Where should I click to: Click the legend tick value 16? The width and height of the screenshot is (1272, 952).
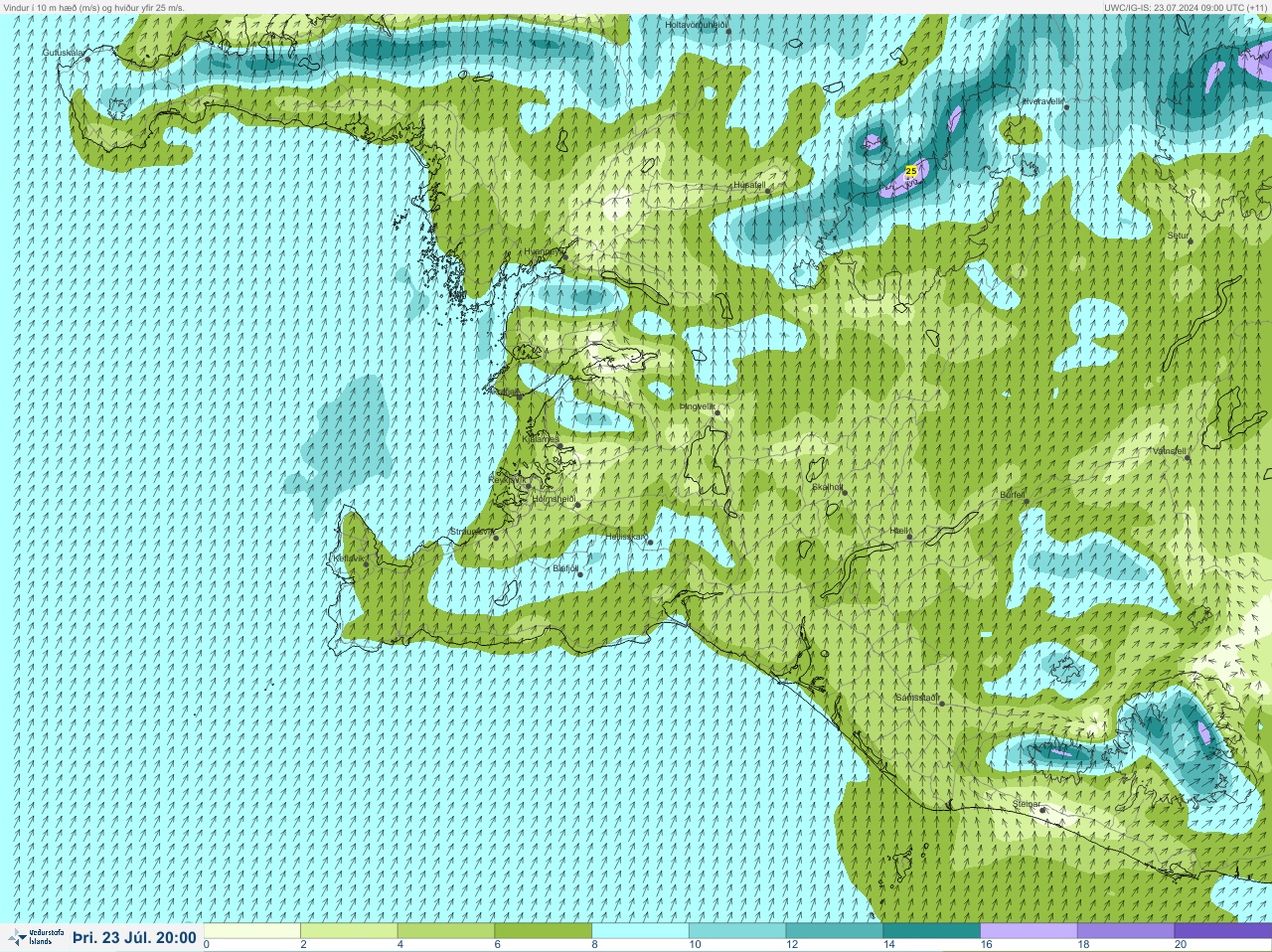pos(986,944)
